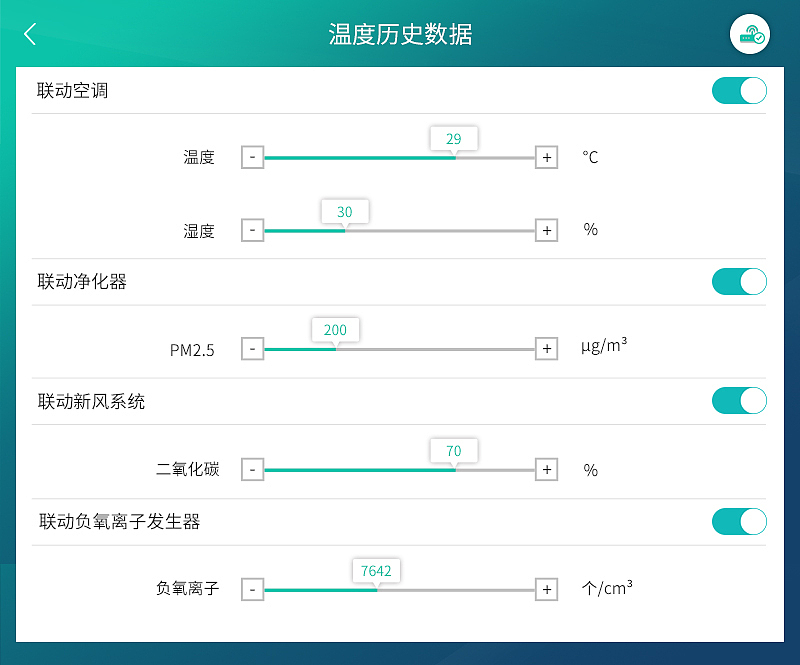Disable the 联动空调 switch
Viewport: 800px width, 665px height.
(x=738, y=90)
